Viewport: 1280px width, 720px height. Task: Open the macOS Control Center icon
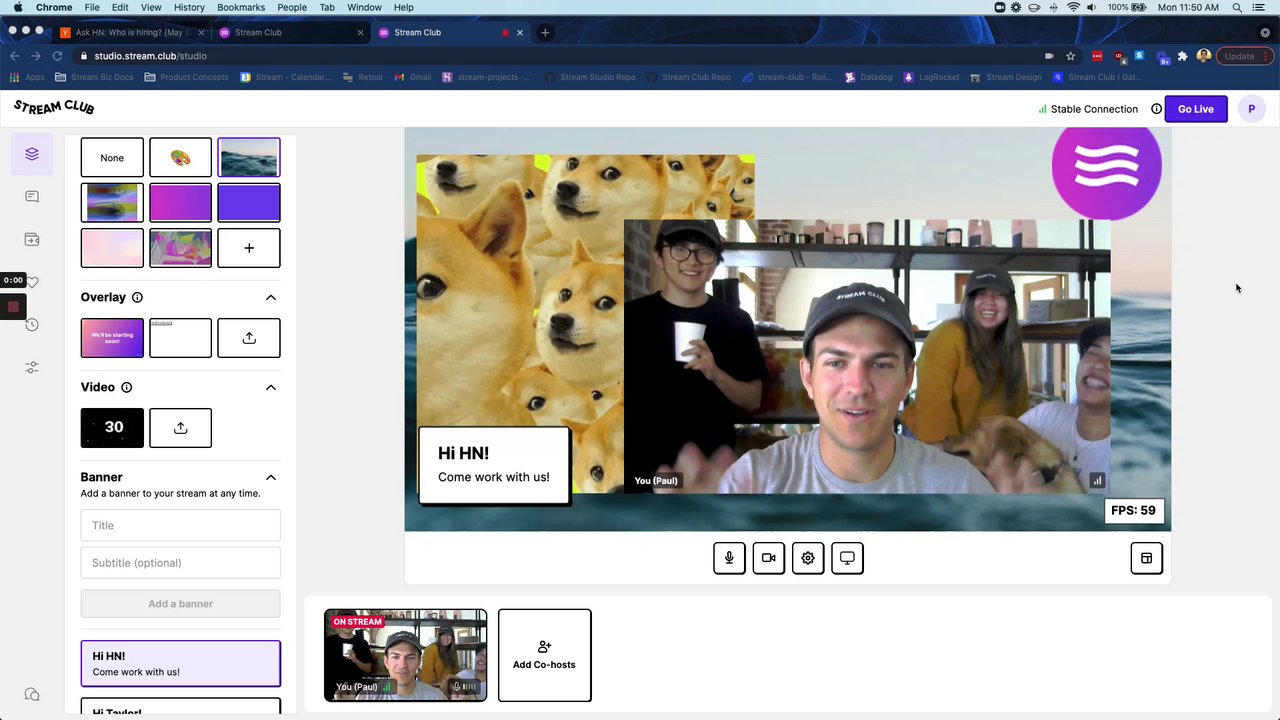pyautogui.click(x=1259, y=7)
